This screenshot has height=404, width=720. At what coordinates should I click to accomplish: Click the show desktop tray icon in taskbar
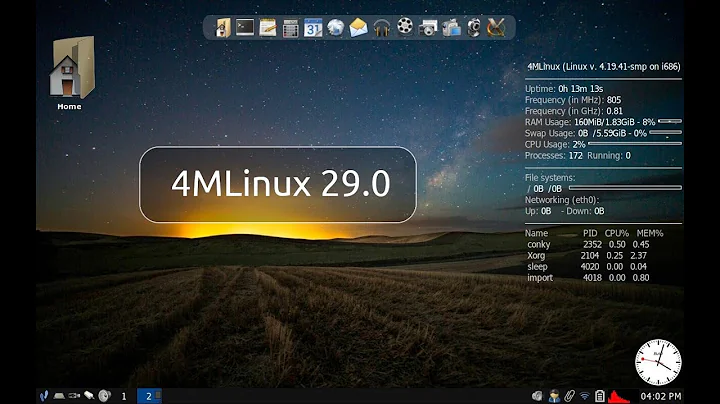[x=59, y=396]
